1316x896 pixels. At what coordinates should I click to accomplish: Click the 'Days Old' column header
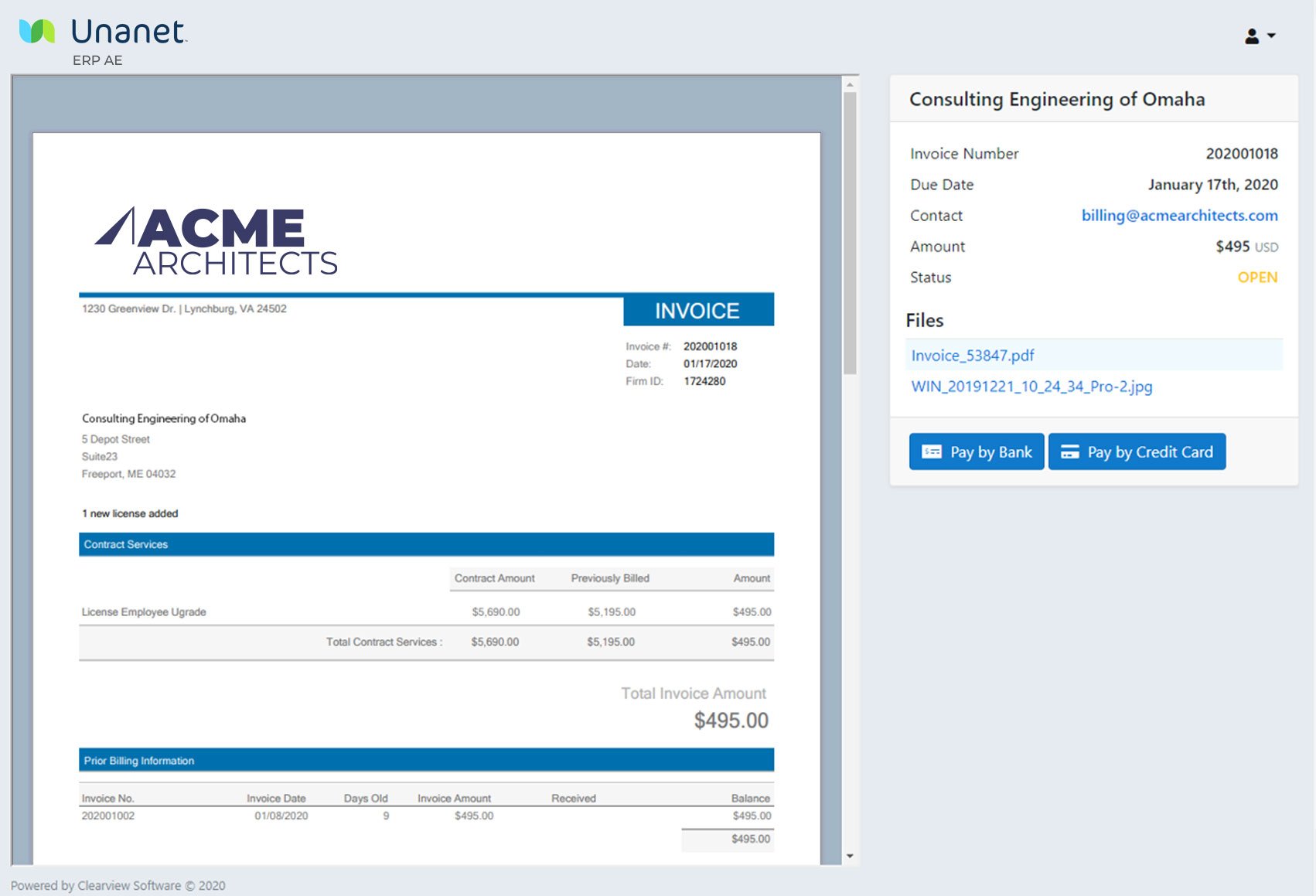pyautogui.click(x=366, y=798)
